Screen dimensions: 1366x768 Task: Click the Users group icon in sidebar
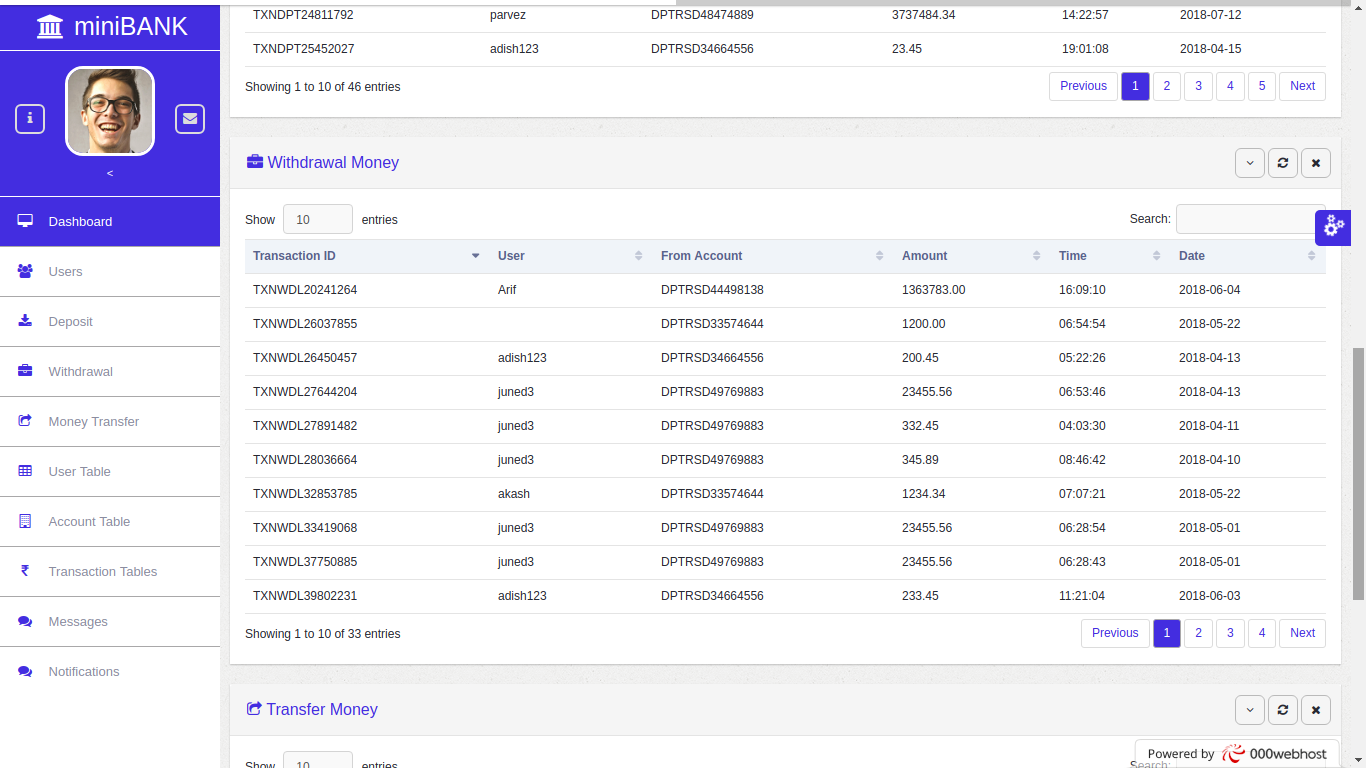click(25, 271)
